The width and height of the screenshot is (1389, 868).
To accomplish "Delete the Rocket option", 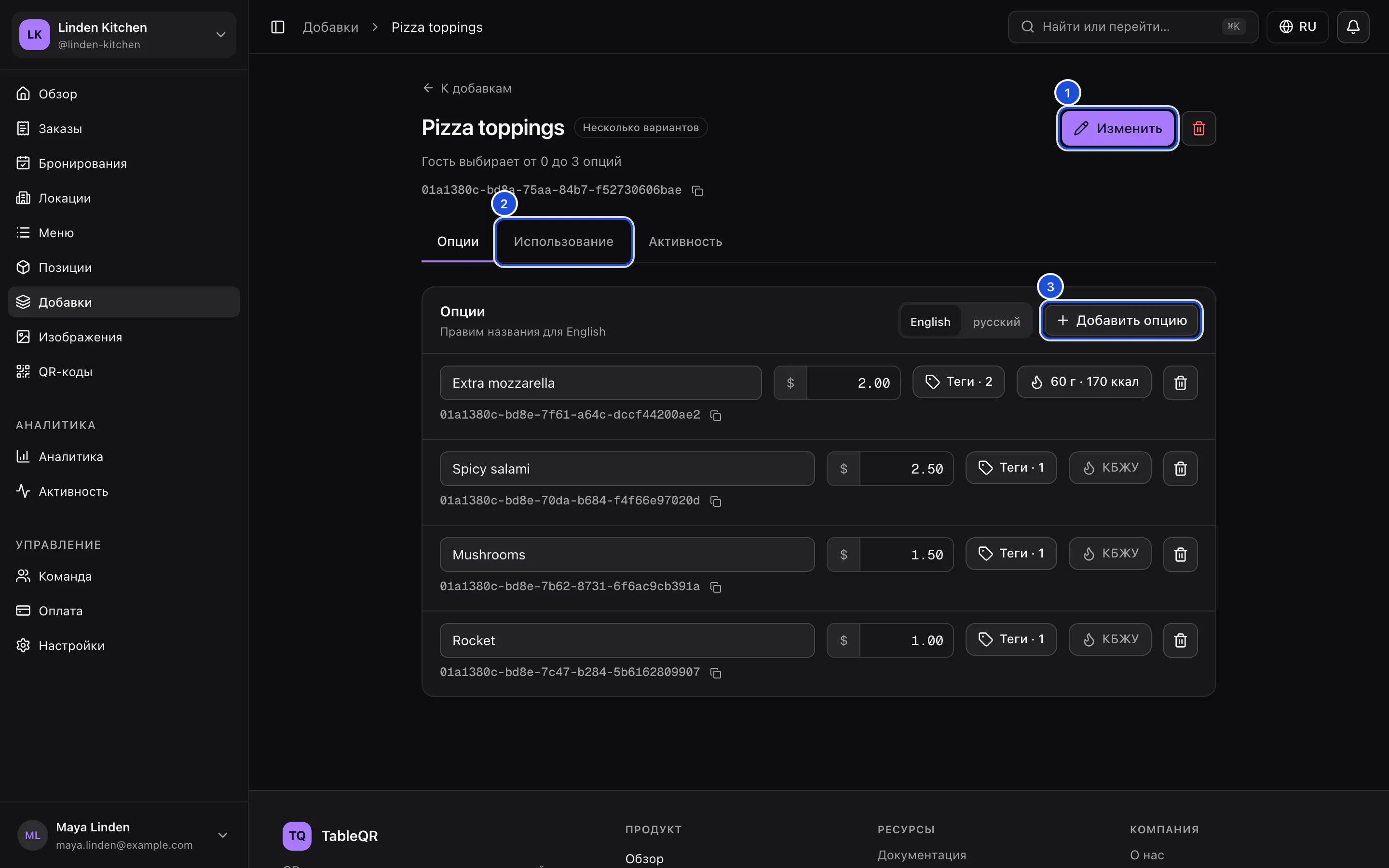I will tap(1180, 641).
